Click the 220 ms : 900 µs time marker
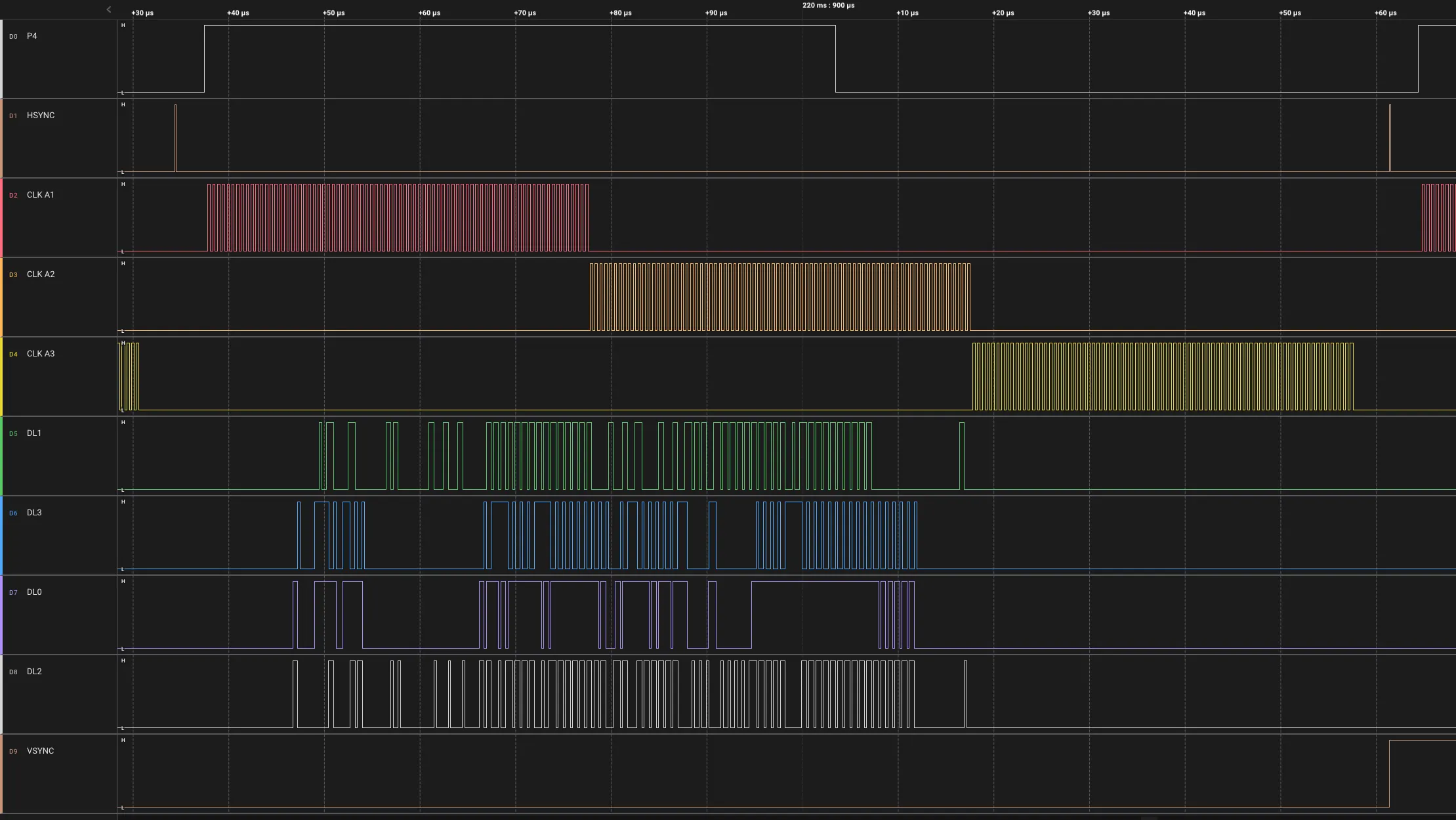Image resolution: width=1456 pixels, height=820 pixels. [x=828, y=5]
